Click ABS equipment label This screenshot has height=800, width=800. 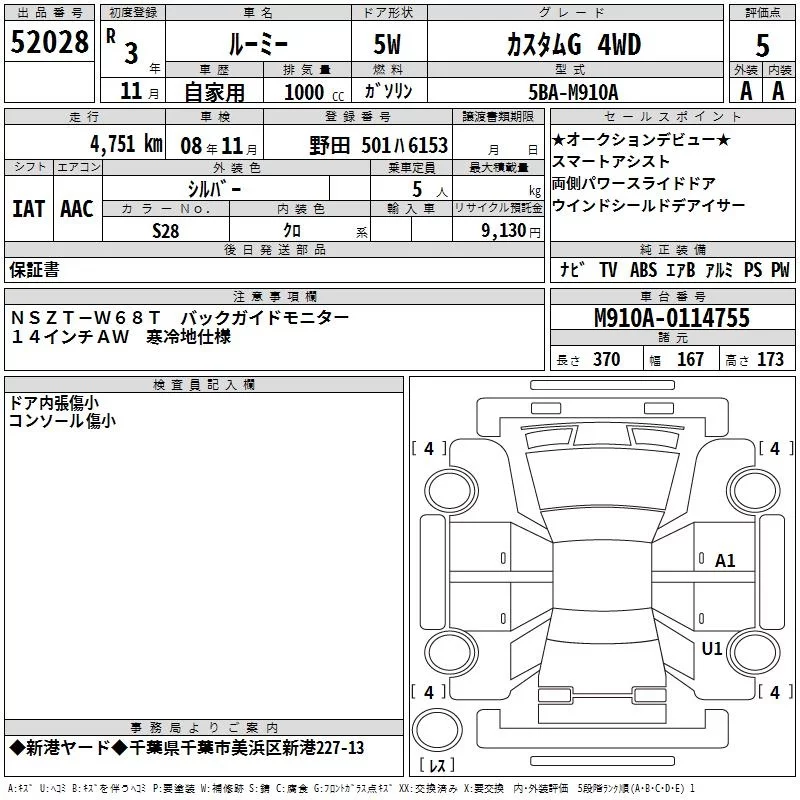pos(643,269)
